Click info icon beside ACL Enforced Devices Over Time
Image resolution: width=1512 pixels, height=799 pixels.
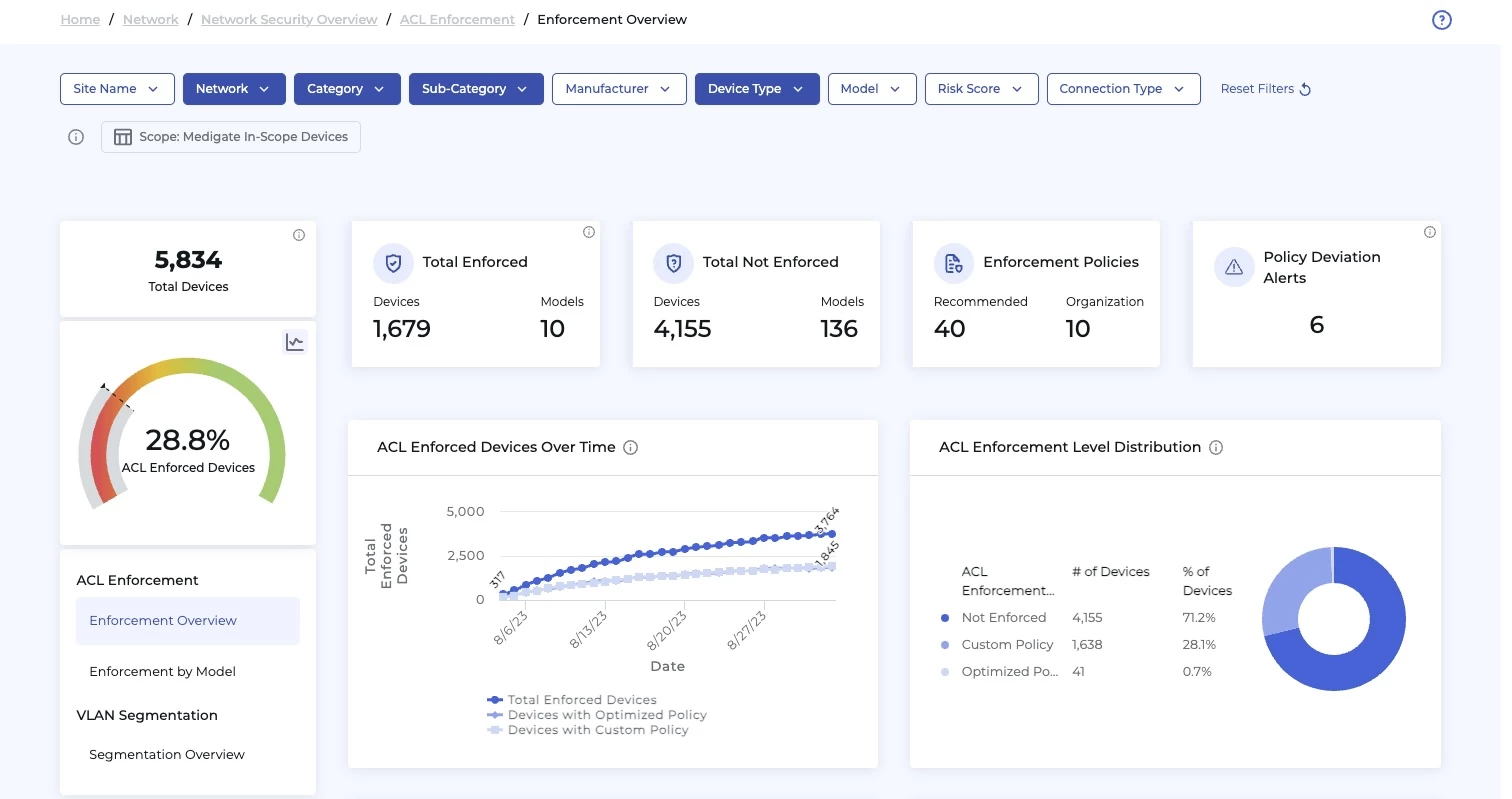tap(630, 448)
